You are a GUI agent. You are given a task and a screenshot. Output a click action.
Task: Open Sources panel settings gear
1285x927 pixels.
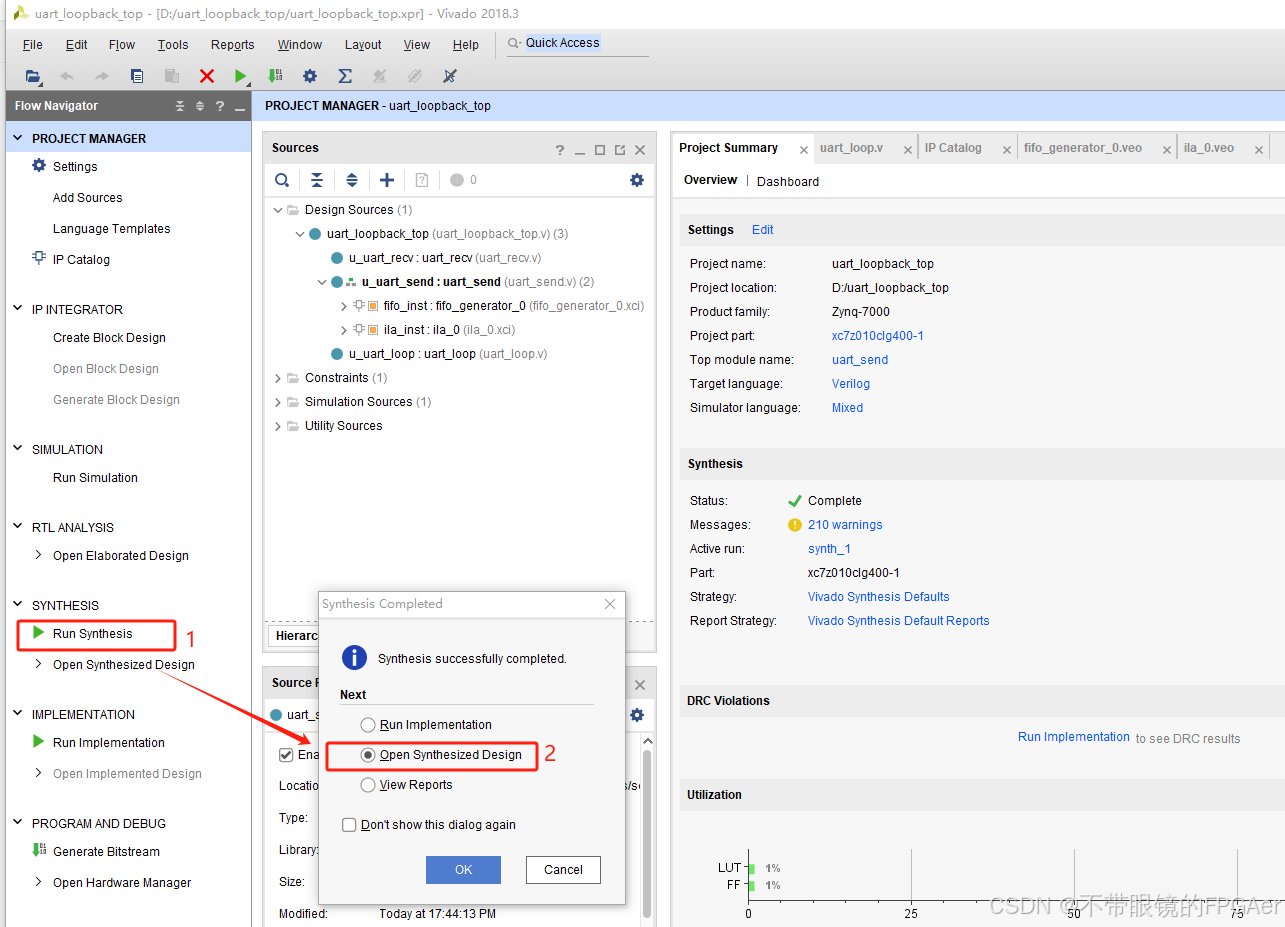tap(637, 180)
